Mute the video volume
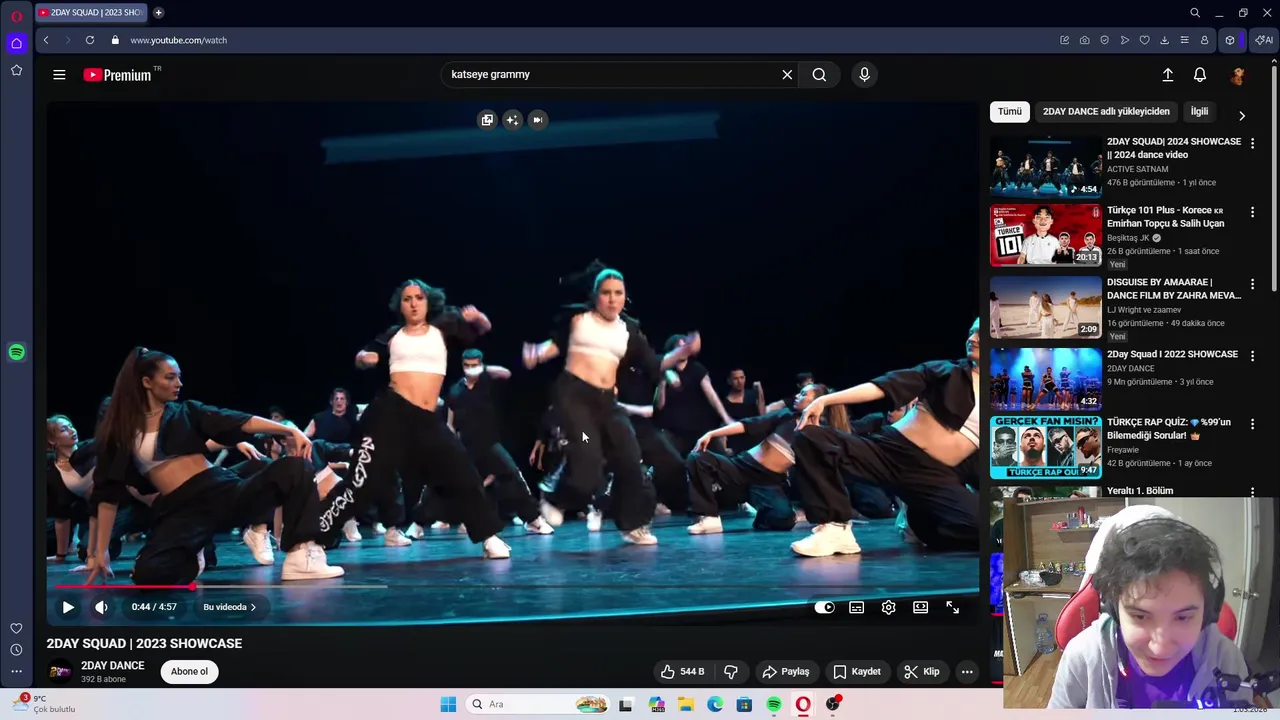This screenshot has width=1280, height=720. point(101,607)
